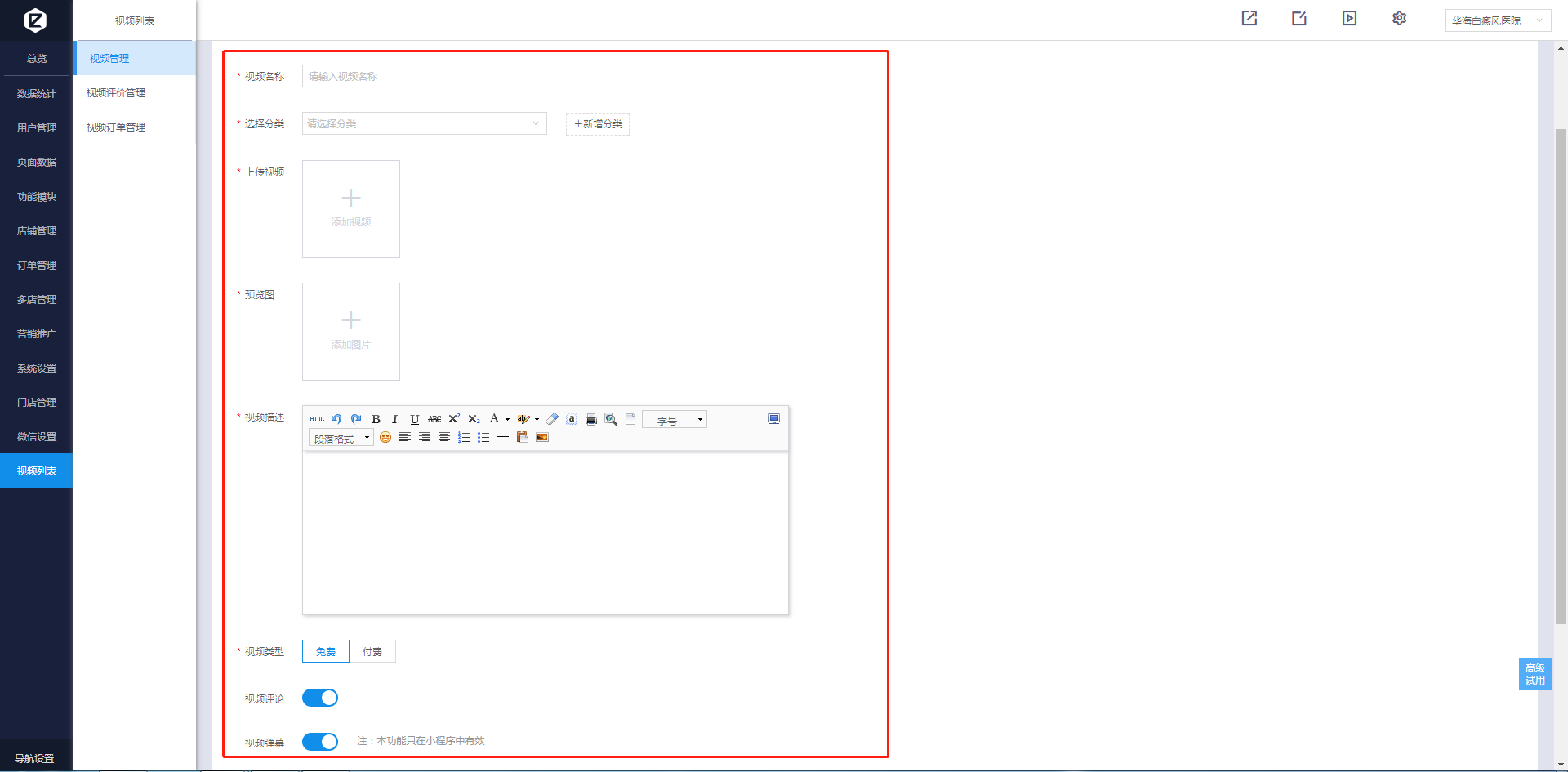Open the 请选择分类 category dropdown
The height and width of the screenshot is (772, 1568).
tap(424, 123)
